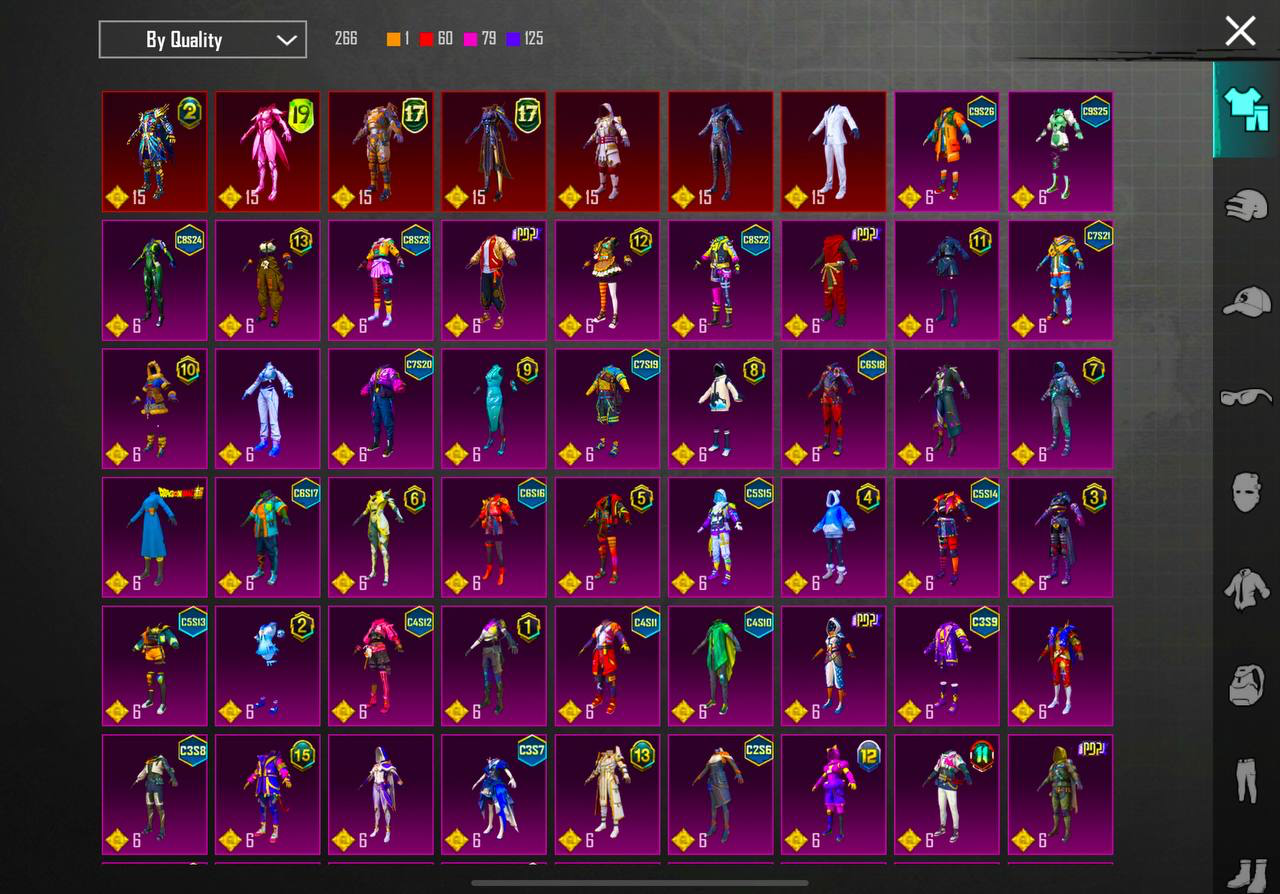The width and height of the screenshot is (1280, 894).
Task: Close the inventory screen with the X
Action: (1240, 30)
